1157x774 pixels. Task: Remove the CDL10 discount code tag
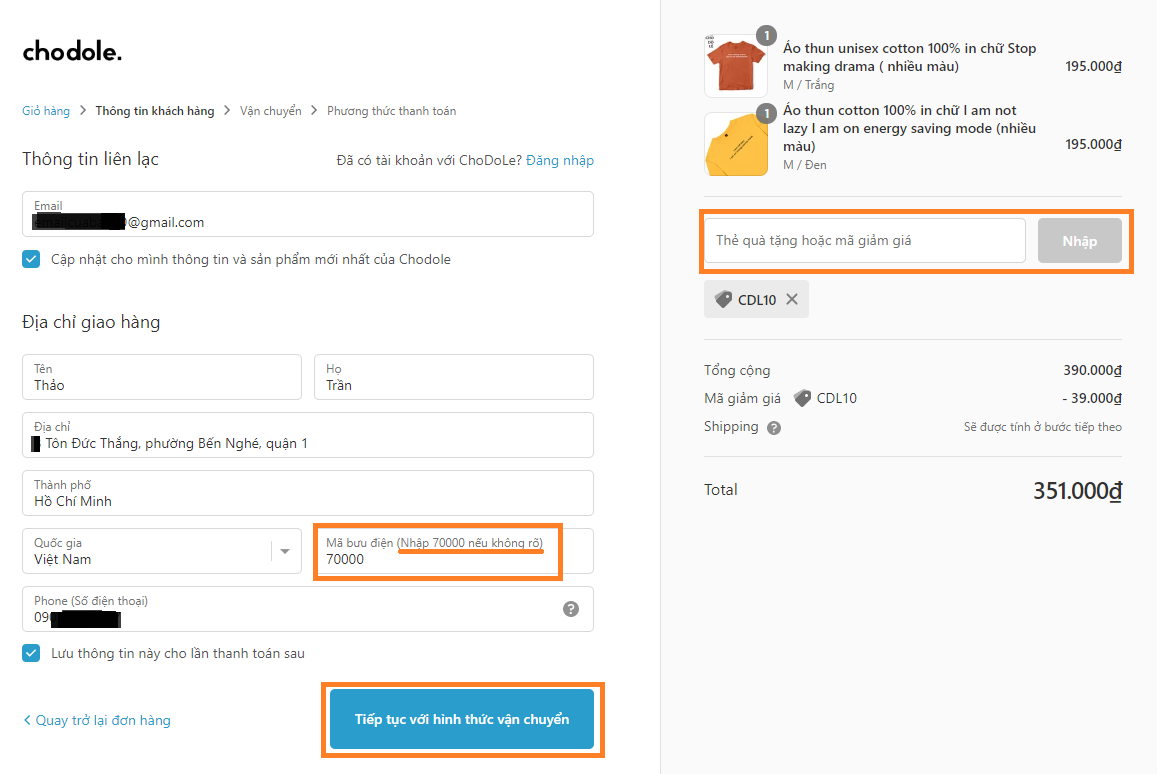click(x=792, y=299)
